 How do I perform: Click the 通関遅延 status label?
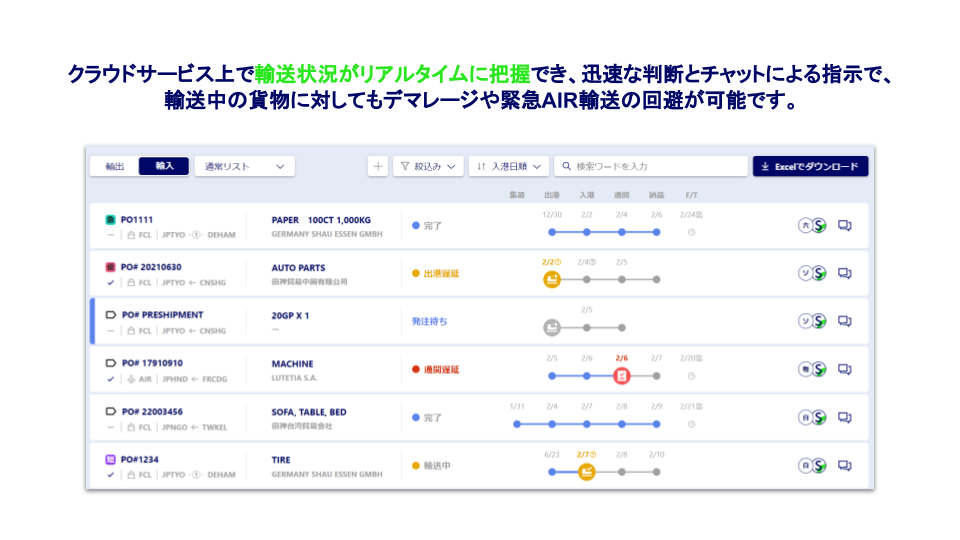coord(441,370)
